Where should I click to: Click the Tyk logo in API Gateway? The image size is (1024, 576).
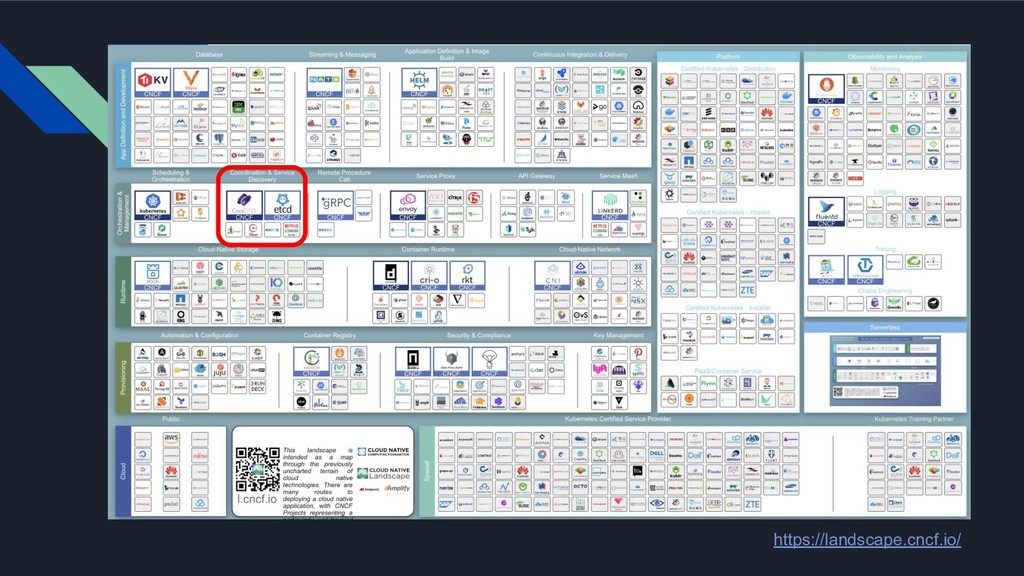click(x=528, y=229)
